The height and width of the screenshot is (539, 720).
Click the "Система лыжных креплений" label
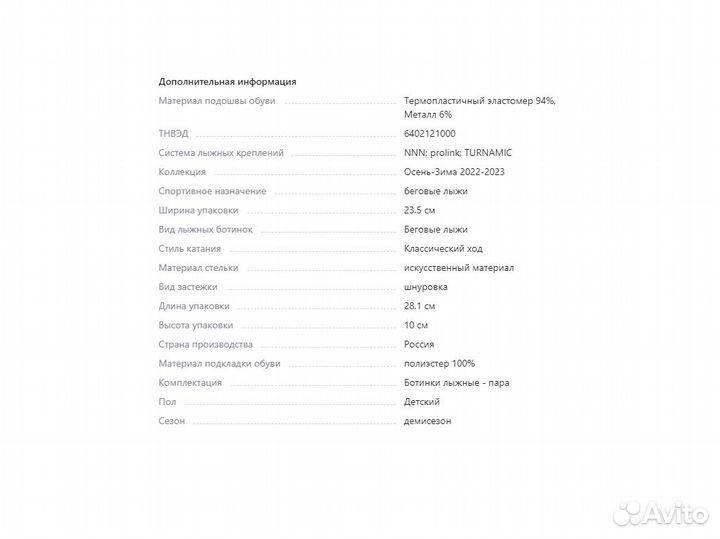pyautogui.click(x=221, y=153)
